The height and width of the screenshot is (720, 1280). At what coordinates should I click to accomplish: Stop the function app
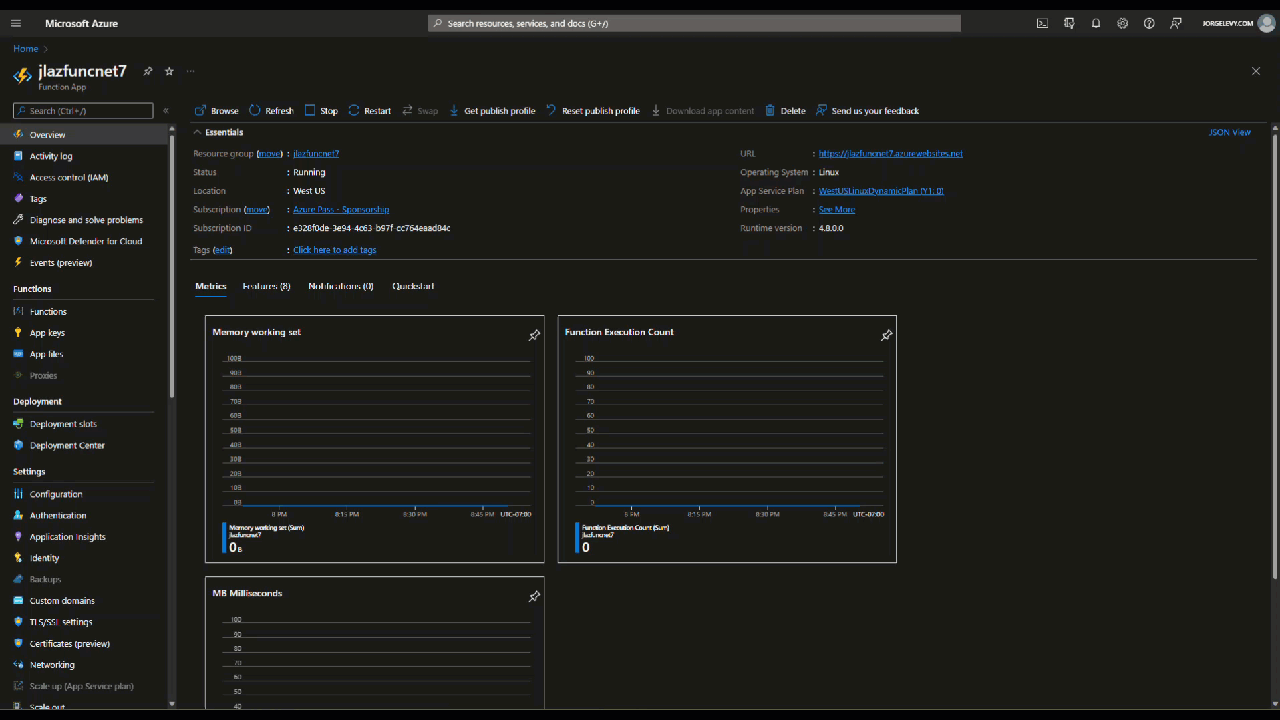tap(321, 111)
